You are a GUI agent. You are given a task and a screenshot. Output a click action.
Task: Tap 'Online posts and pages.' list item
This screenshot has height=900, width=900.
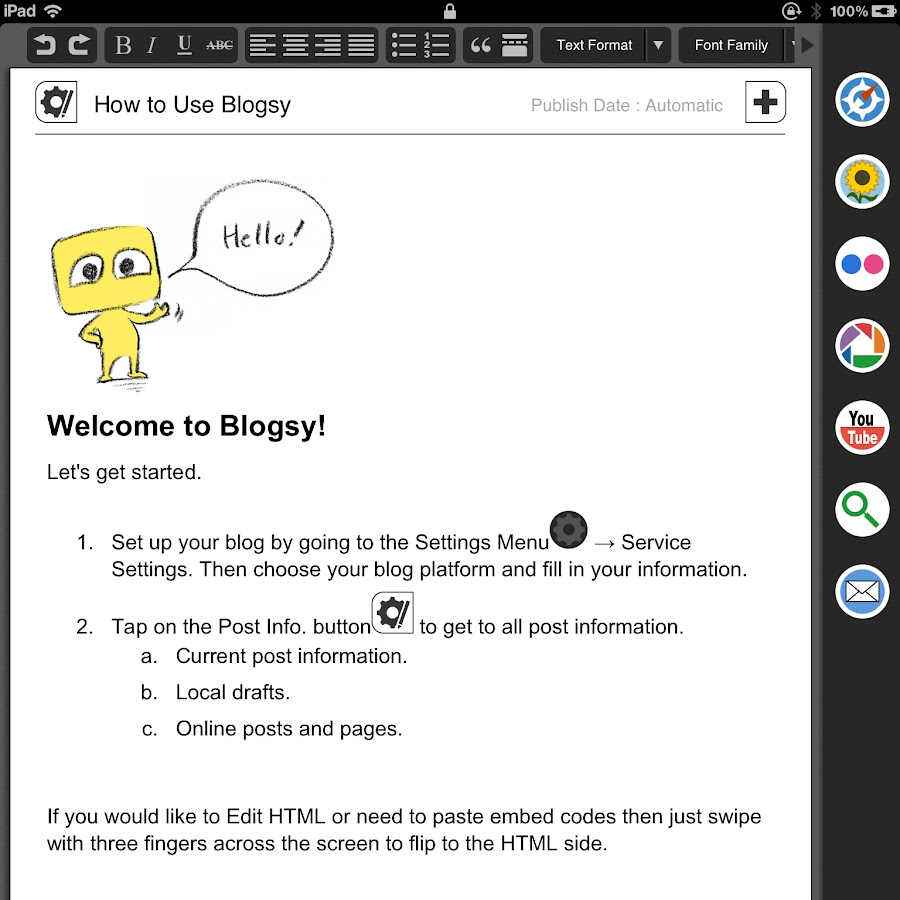coord(289,729)
